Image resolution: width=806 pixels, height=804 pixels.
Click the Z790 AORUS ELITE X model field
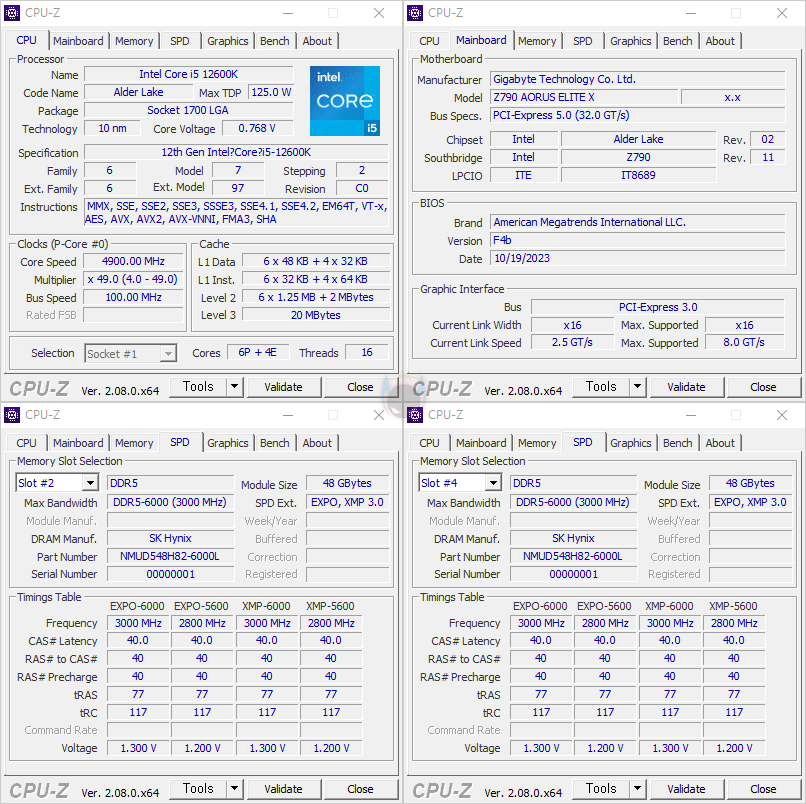point(584,97)
